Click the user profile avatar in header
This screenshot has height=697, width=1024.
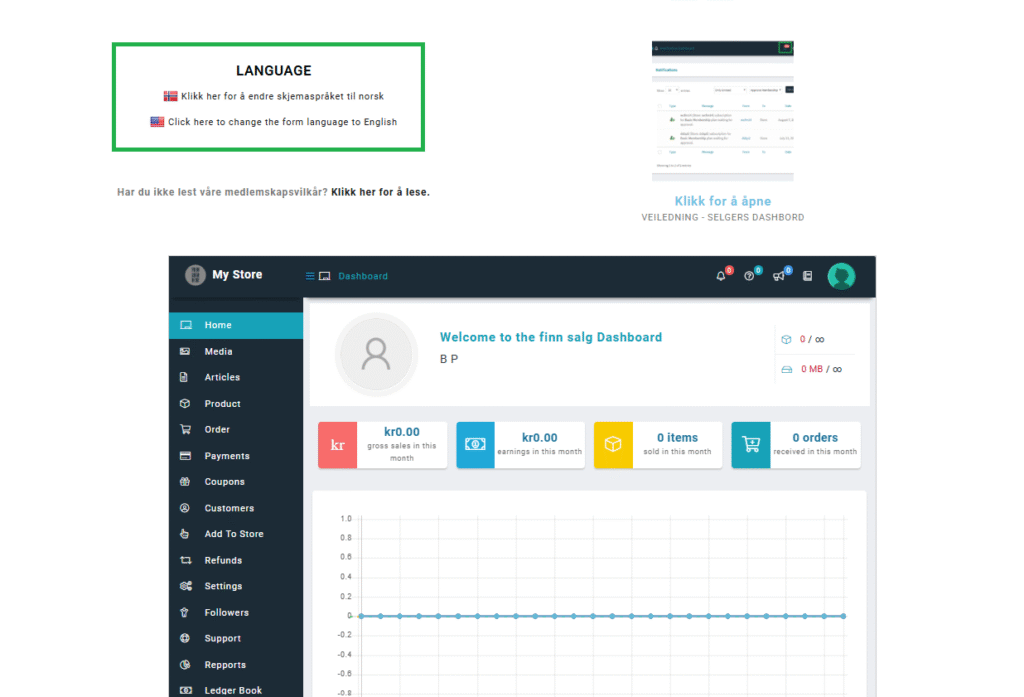(841, 276)
